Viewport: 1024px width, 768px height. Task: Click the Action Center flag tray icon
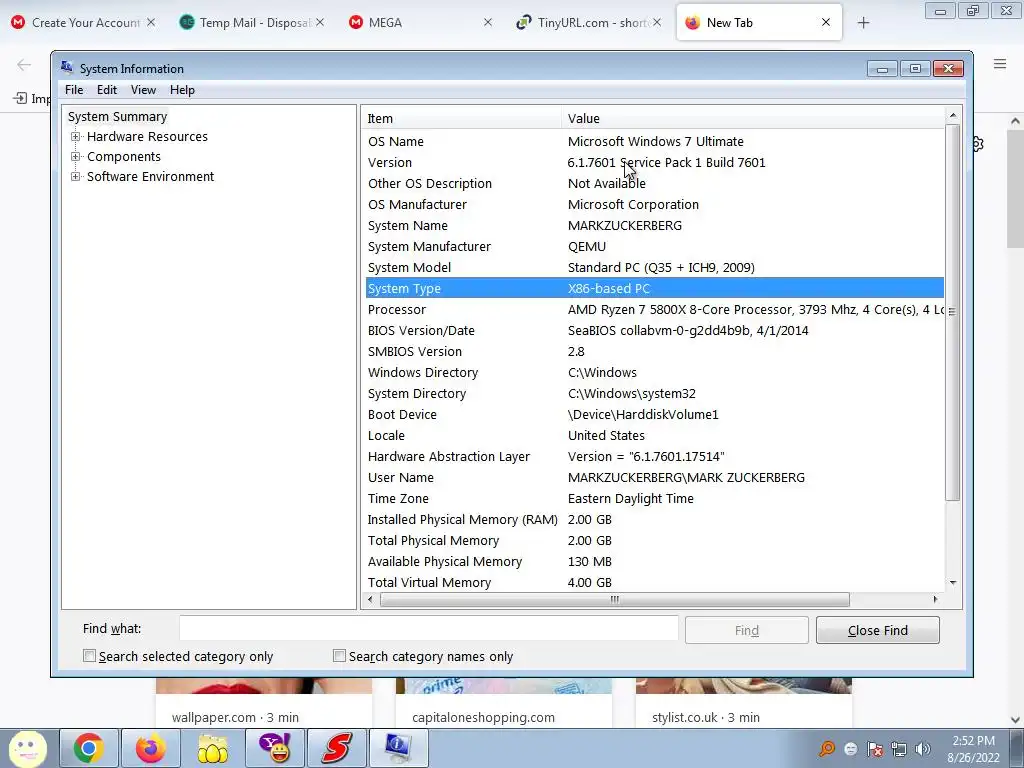pos(875,749)
